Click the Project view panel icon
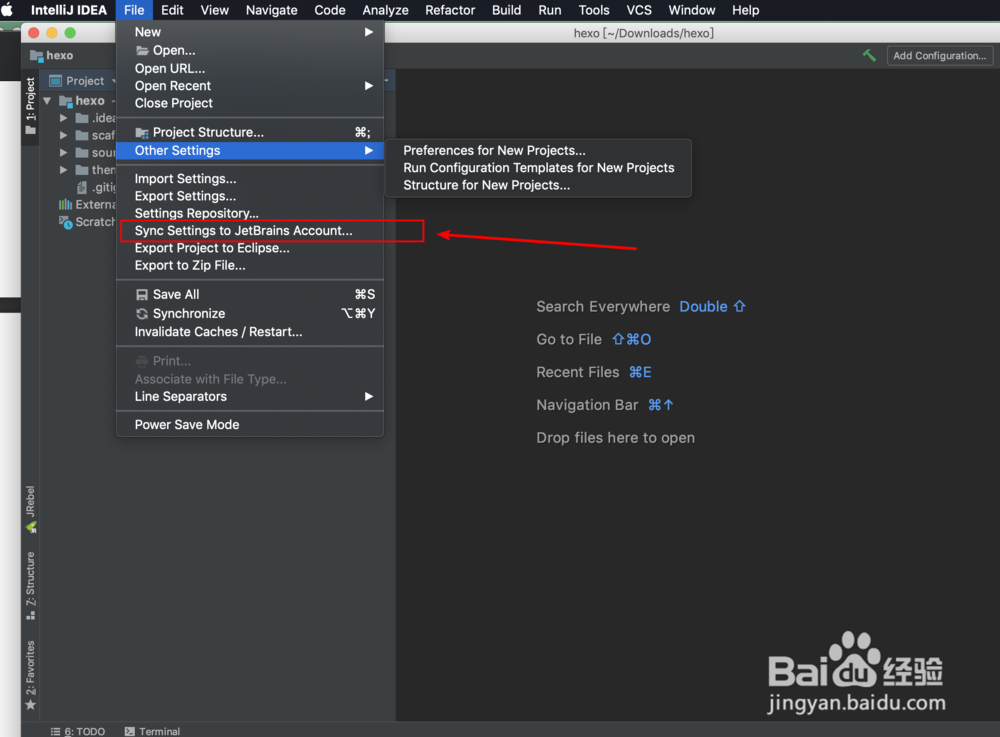1000x737 pixels. tap(55, 81)
